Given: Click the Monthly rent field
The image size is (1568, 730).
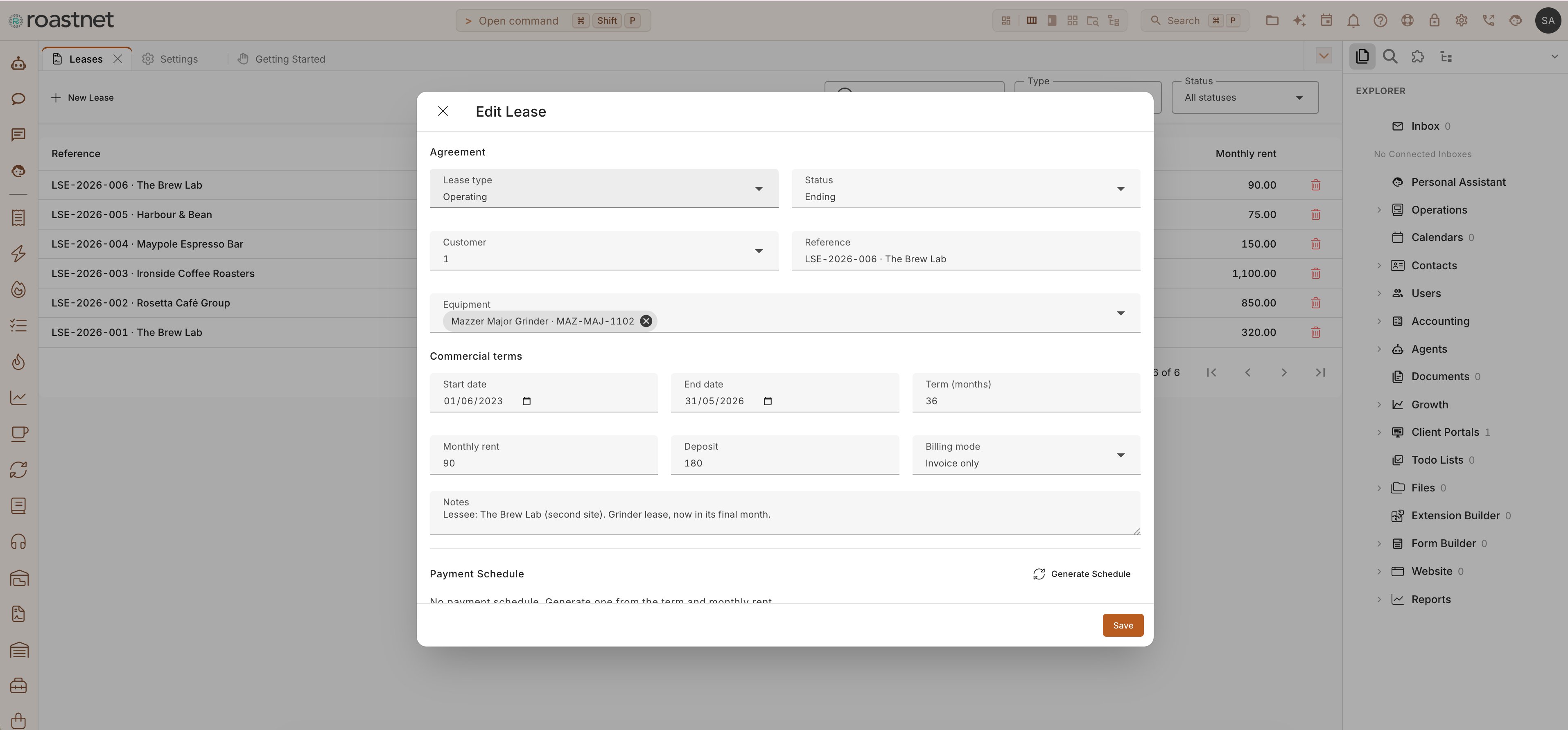Looking at the screenshot, I should tap(544, 455).
